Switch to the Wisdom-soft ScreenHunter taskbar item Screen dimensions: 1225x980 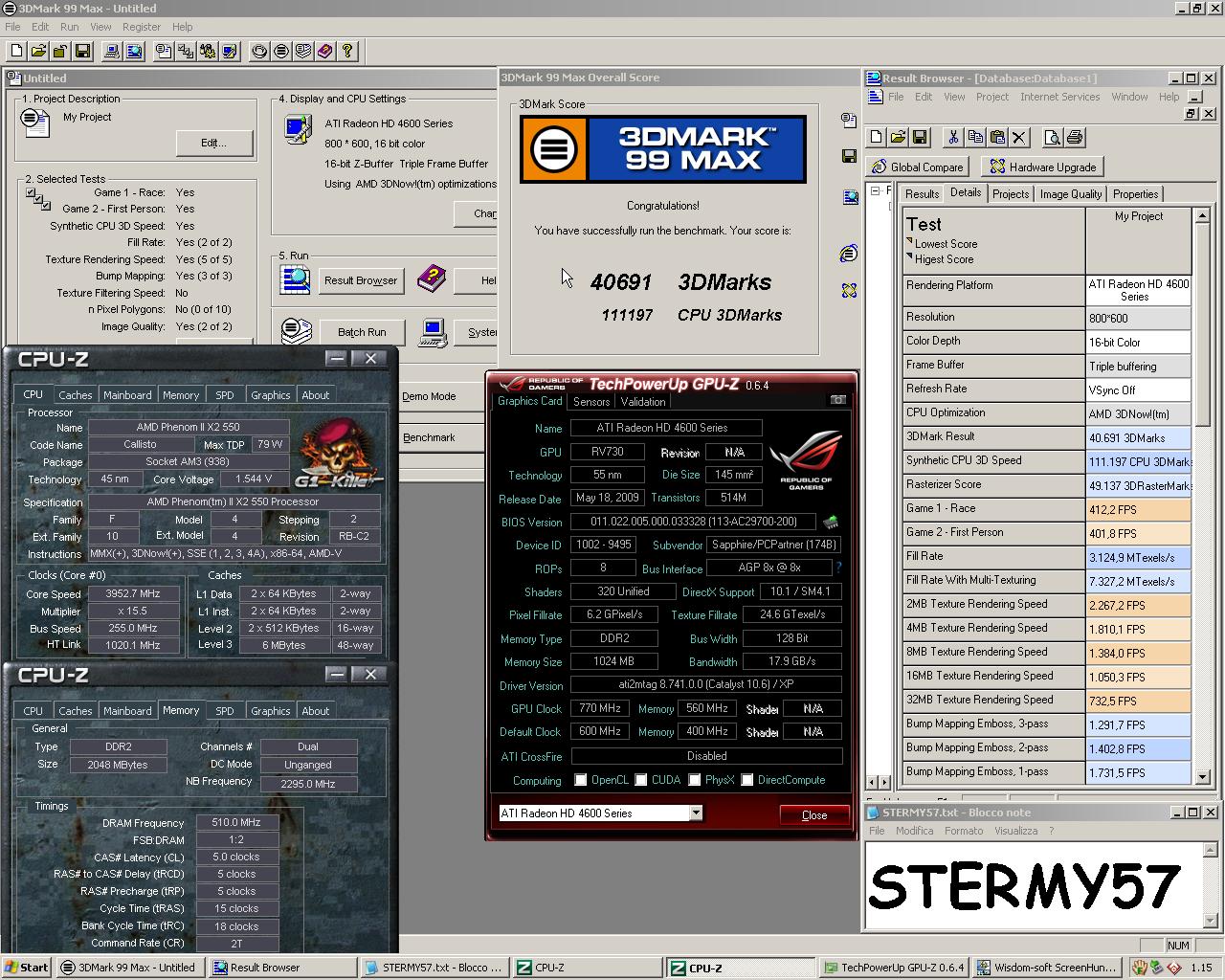coord(1046,968)
